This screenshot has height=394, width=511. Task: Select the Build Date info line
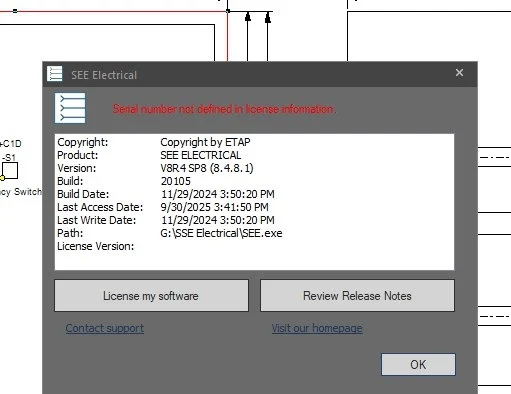[x=166, y=194]
